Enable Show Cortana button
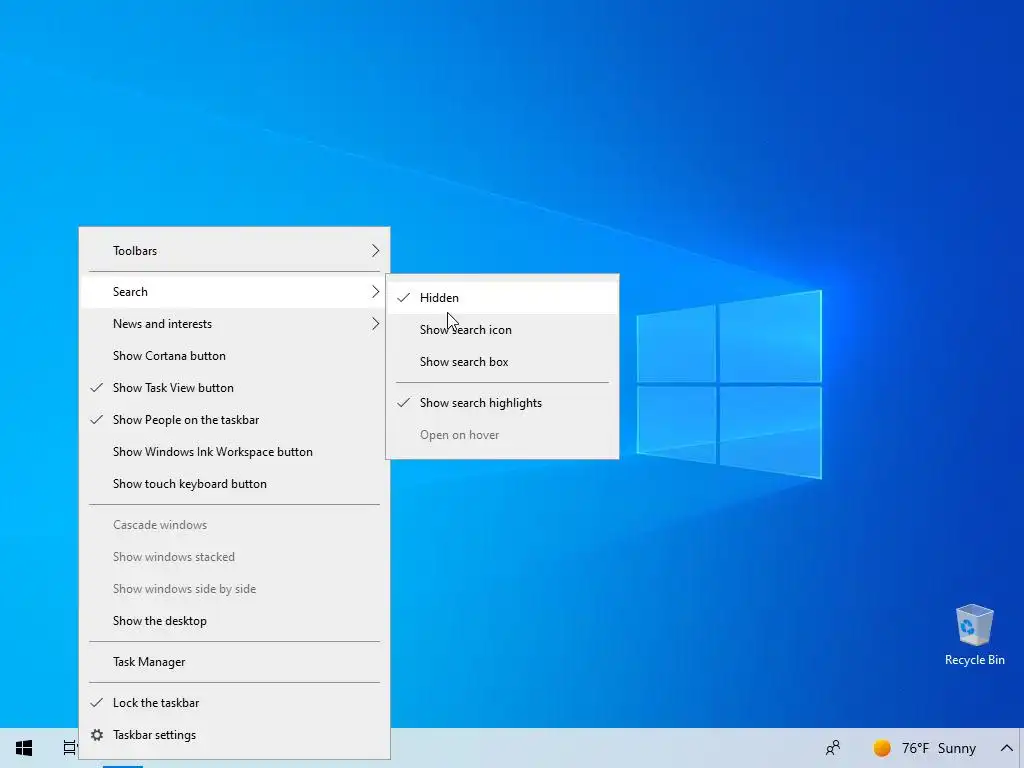The image size is (1024, 768). 234,356
